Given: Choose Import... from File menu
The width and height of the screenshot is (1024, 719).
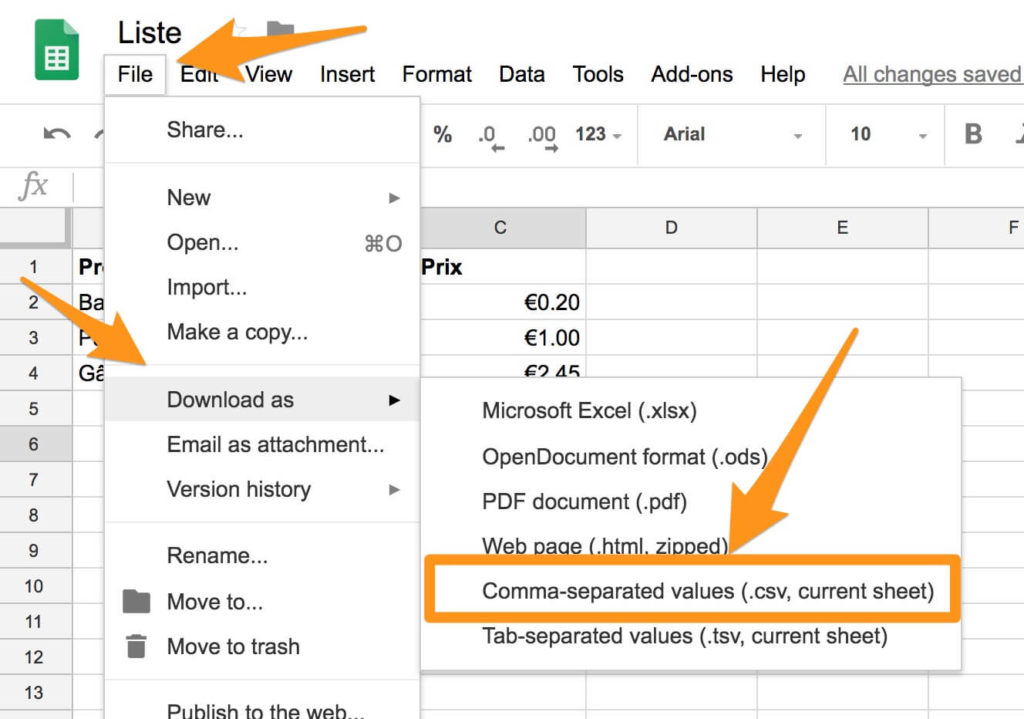Looking at the screenshot, I should [x=262, y=287].
